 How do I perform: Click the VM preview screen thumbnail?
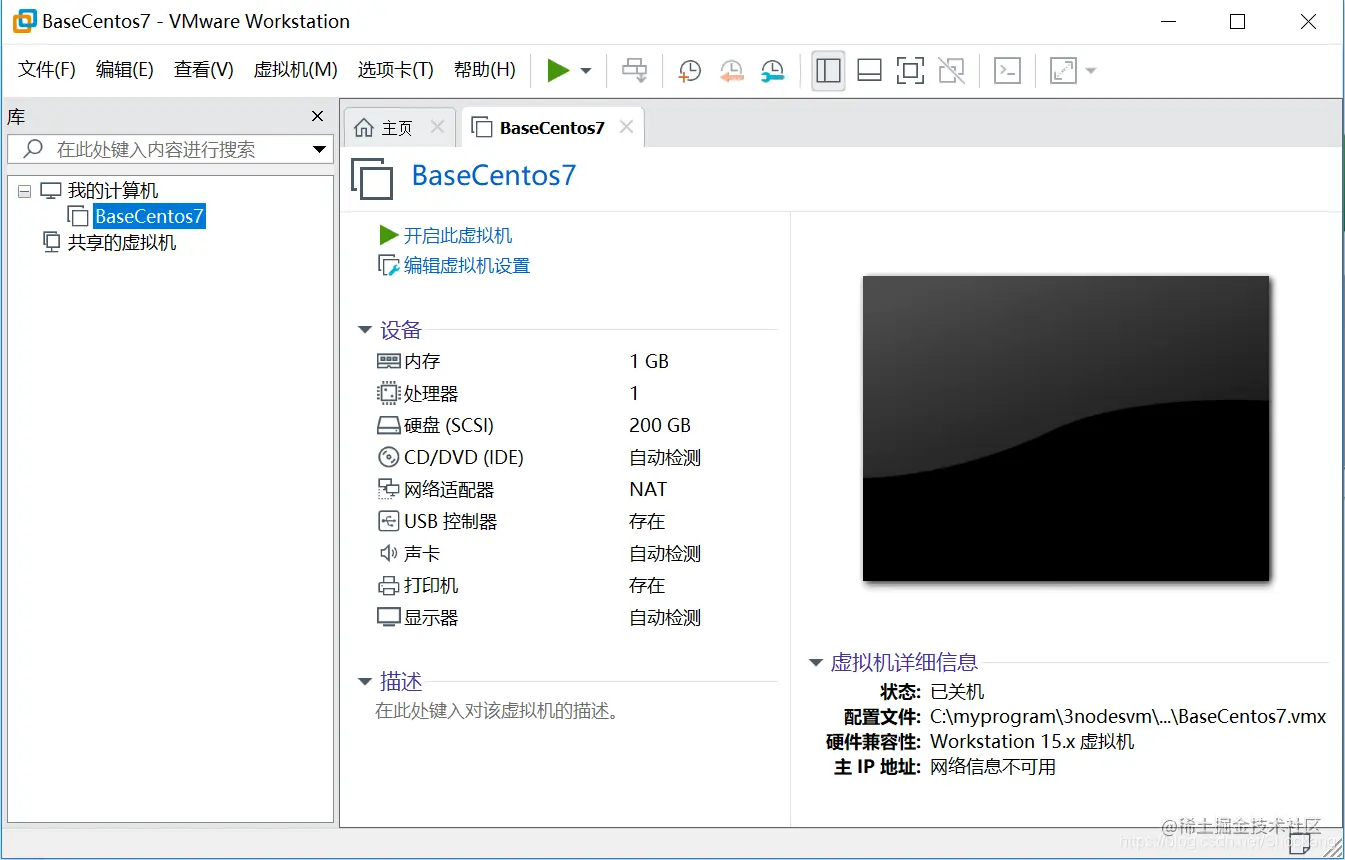tap(1066, 428)
